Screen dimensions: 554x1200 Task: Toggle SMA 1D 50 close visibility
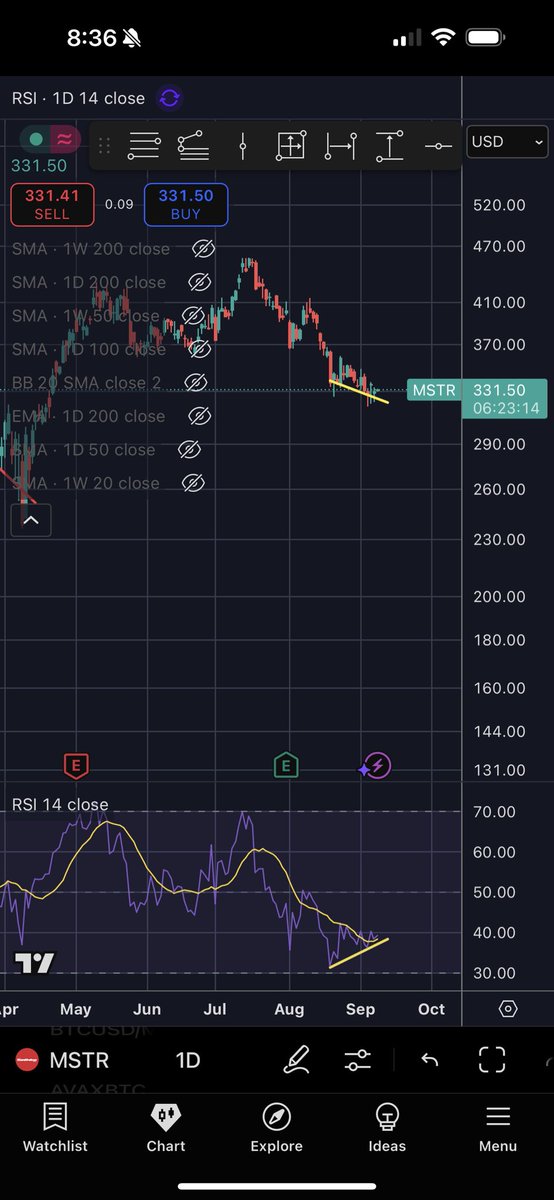pos(188,449)
